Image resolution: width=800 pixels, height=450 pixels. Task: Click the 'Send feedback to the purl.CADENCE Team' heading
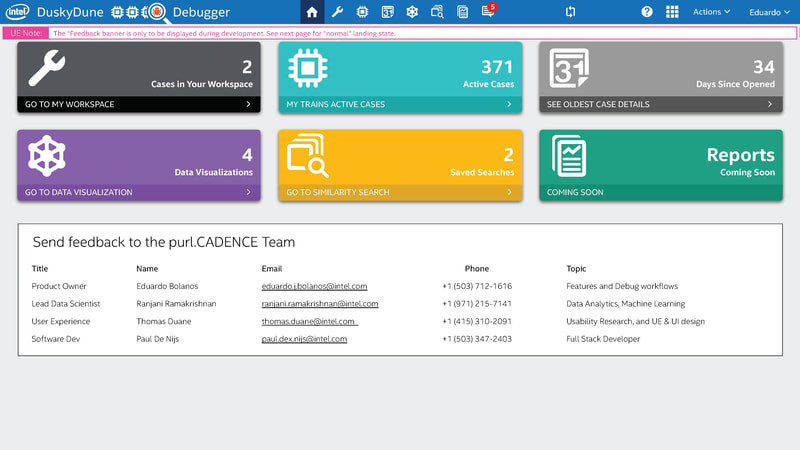click(164, 242)
